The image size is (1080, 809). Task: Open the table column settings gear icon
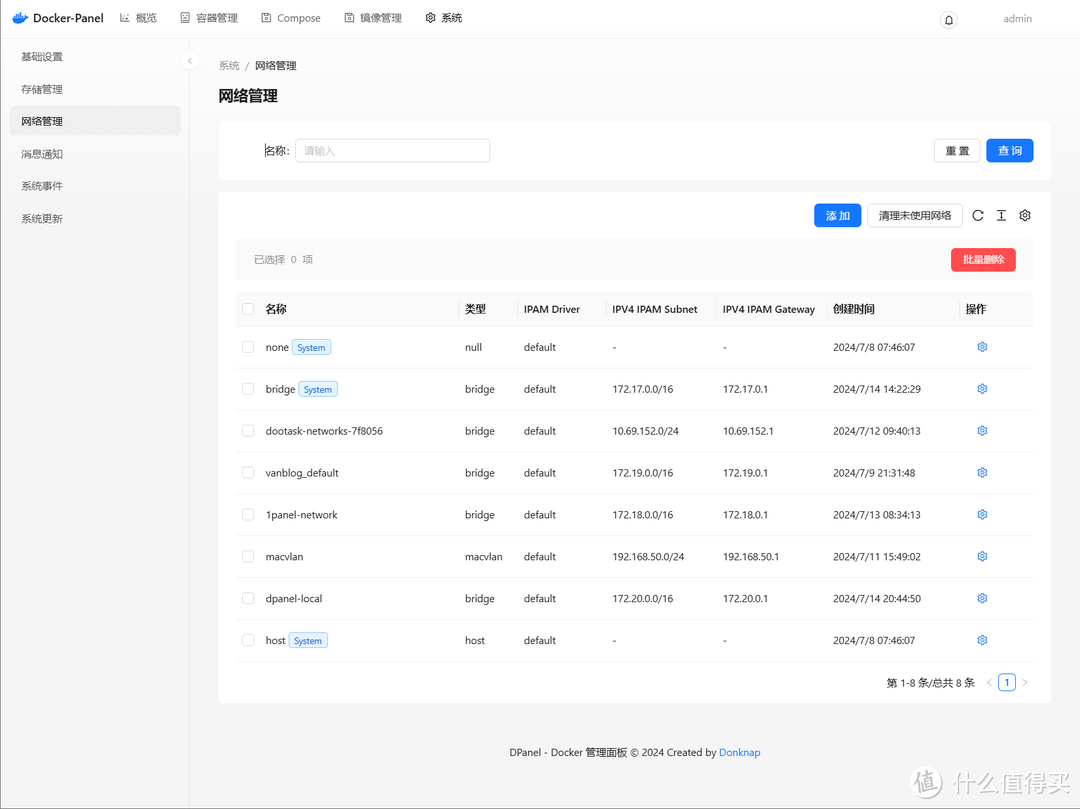pyautogui.click(x=1024, y=215)
